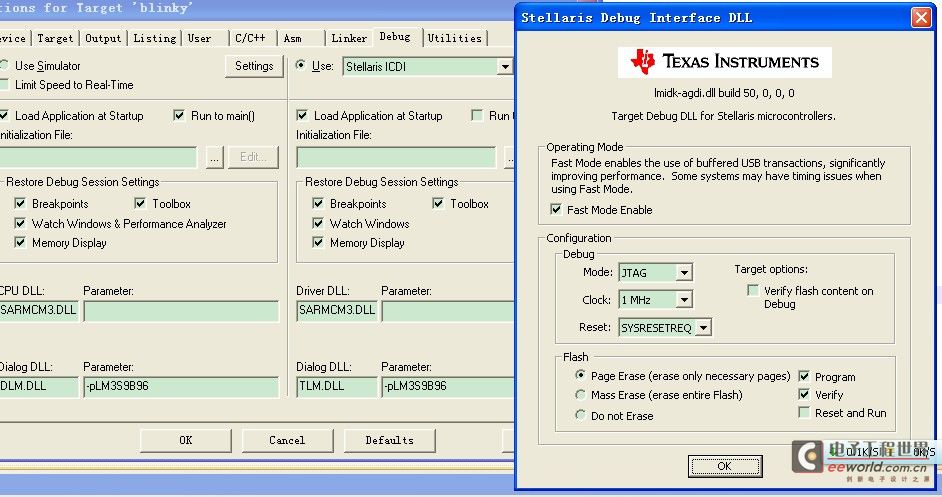Select Do not Erase option

(x=580, y=415)
